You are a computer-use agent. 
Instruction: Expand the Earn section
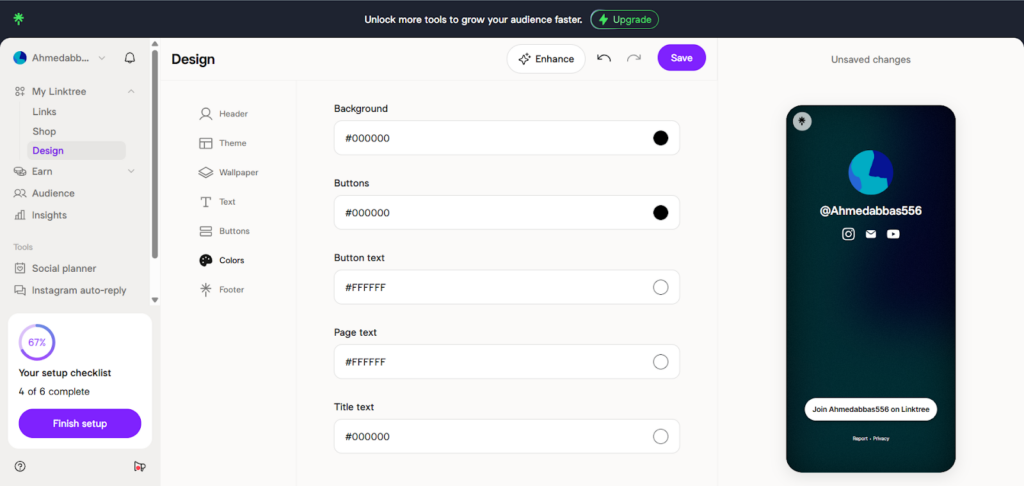point(131,171)
